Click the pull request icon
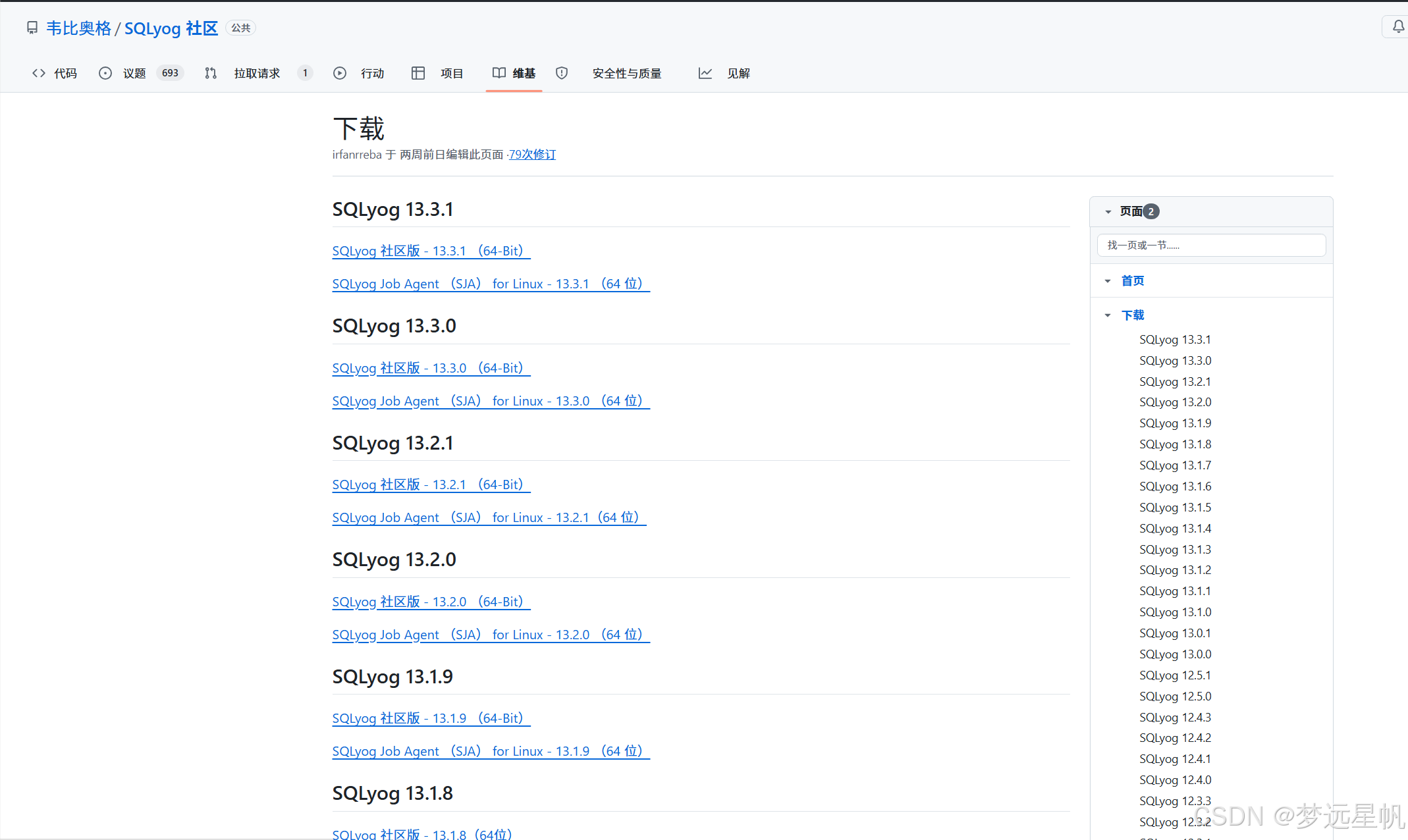This screenshot has height=840, width=1408. [x=210, y=73]
